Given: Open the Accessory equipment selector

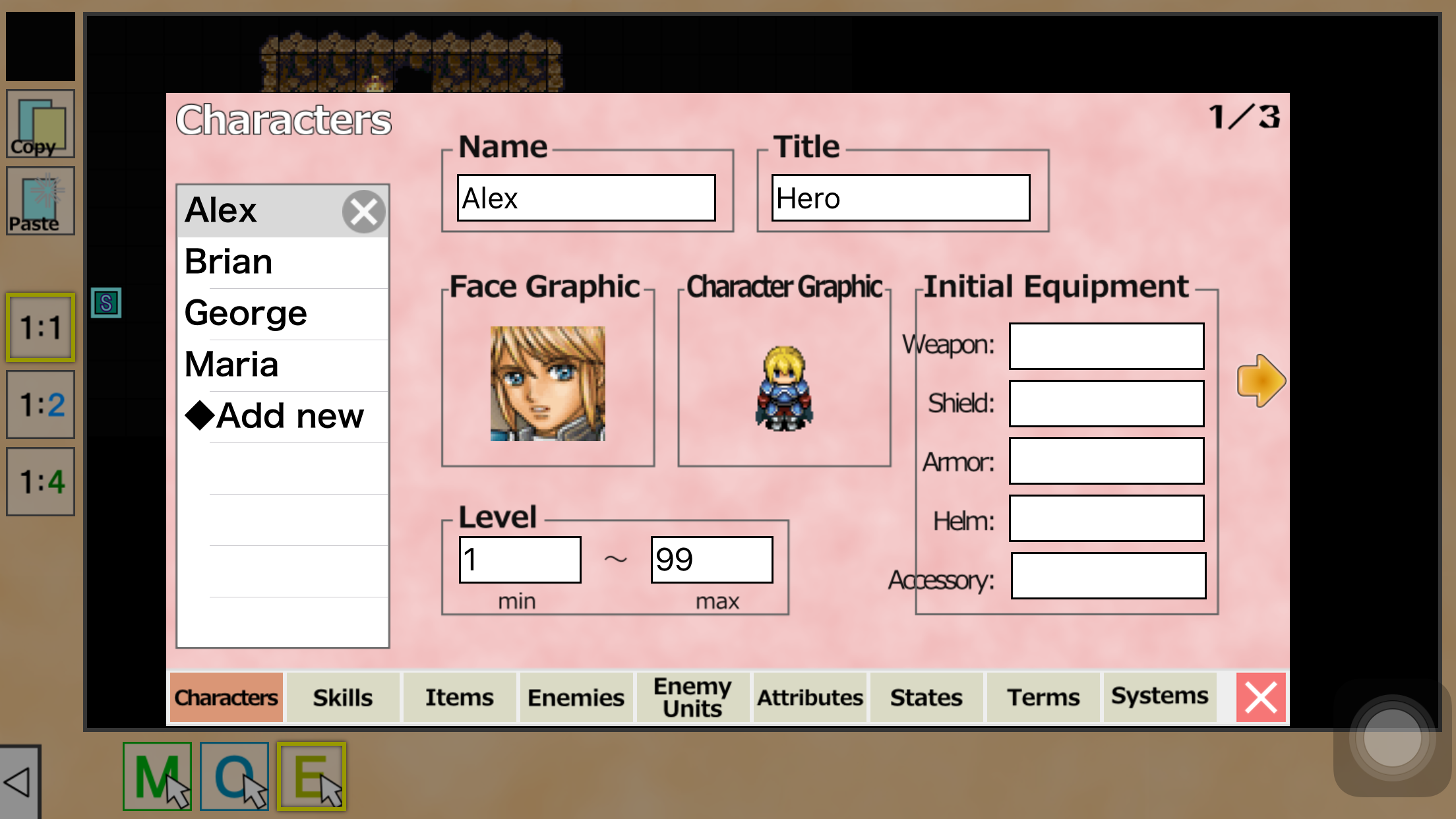Looking at the screenshot, I should tap(1108, 576).
